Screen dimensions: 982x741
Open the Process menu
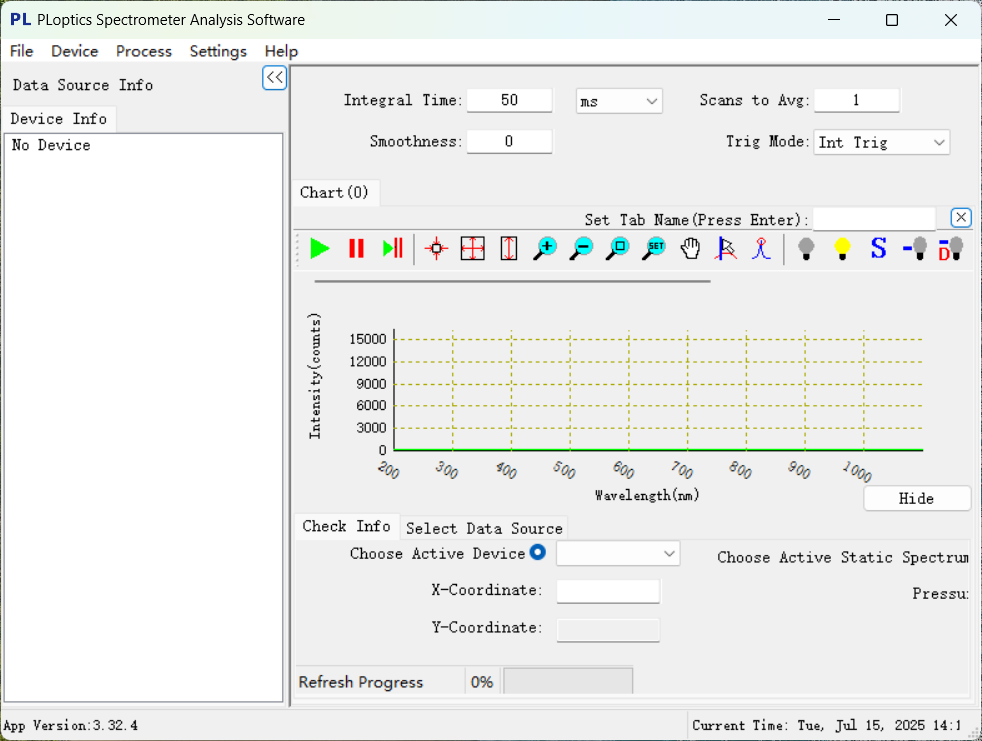click(144, 51)
